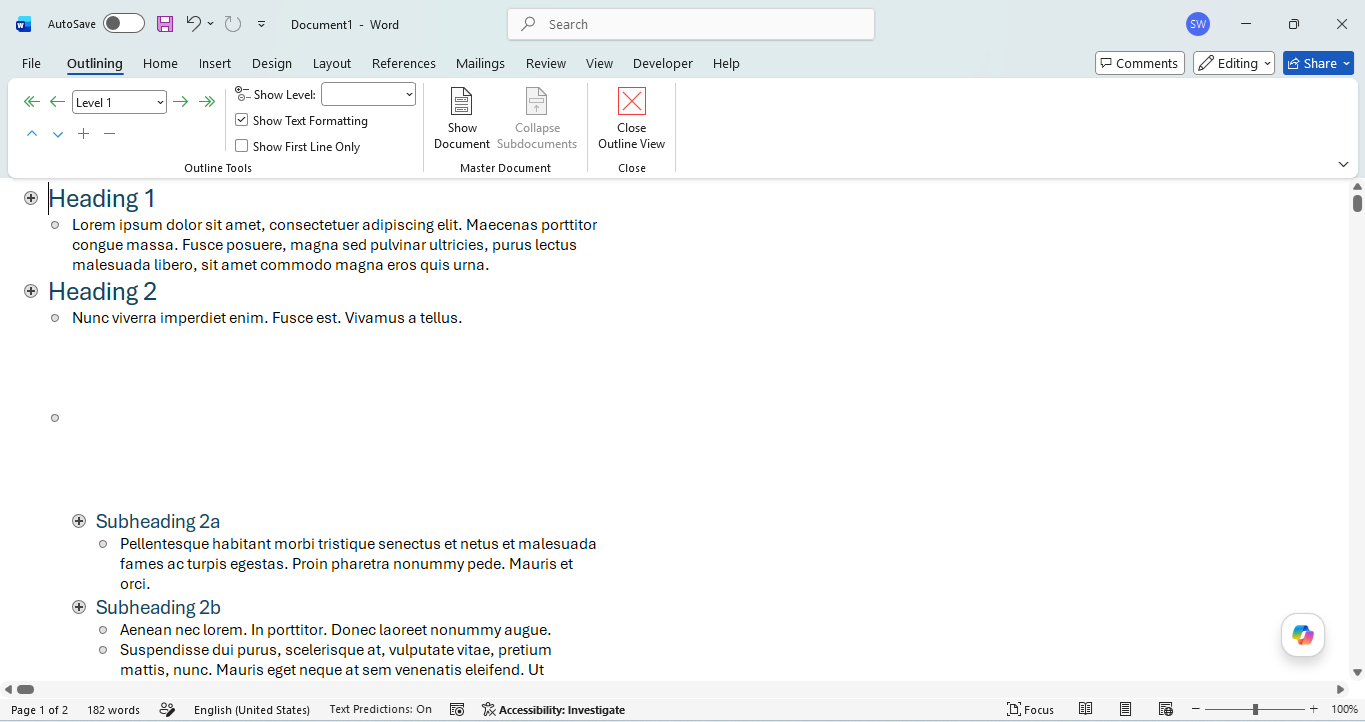The height and width of the screenshot is (722, 1365).
Task: Open the Developer tab
Action: pos(663,63)
